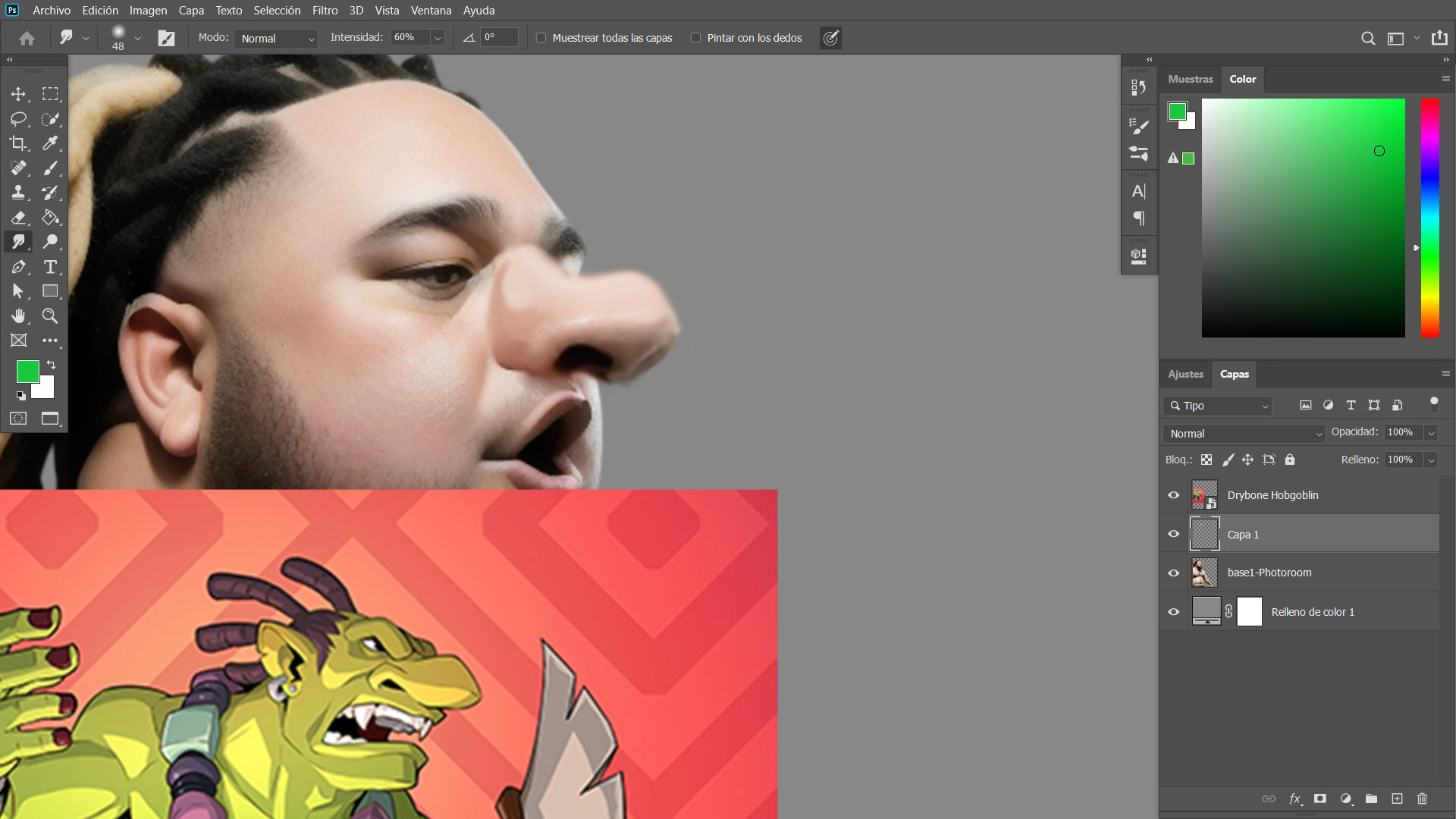
Task: Select the Quick Selection tool
Action: [50, 119]
